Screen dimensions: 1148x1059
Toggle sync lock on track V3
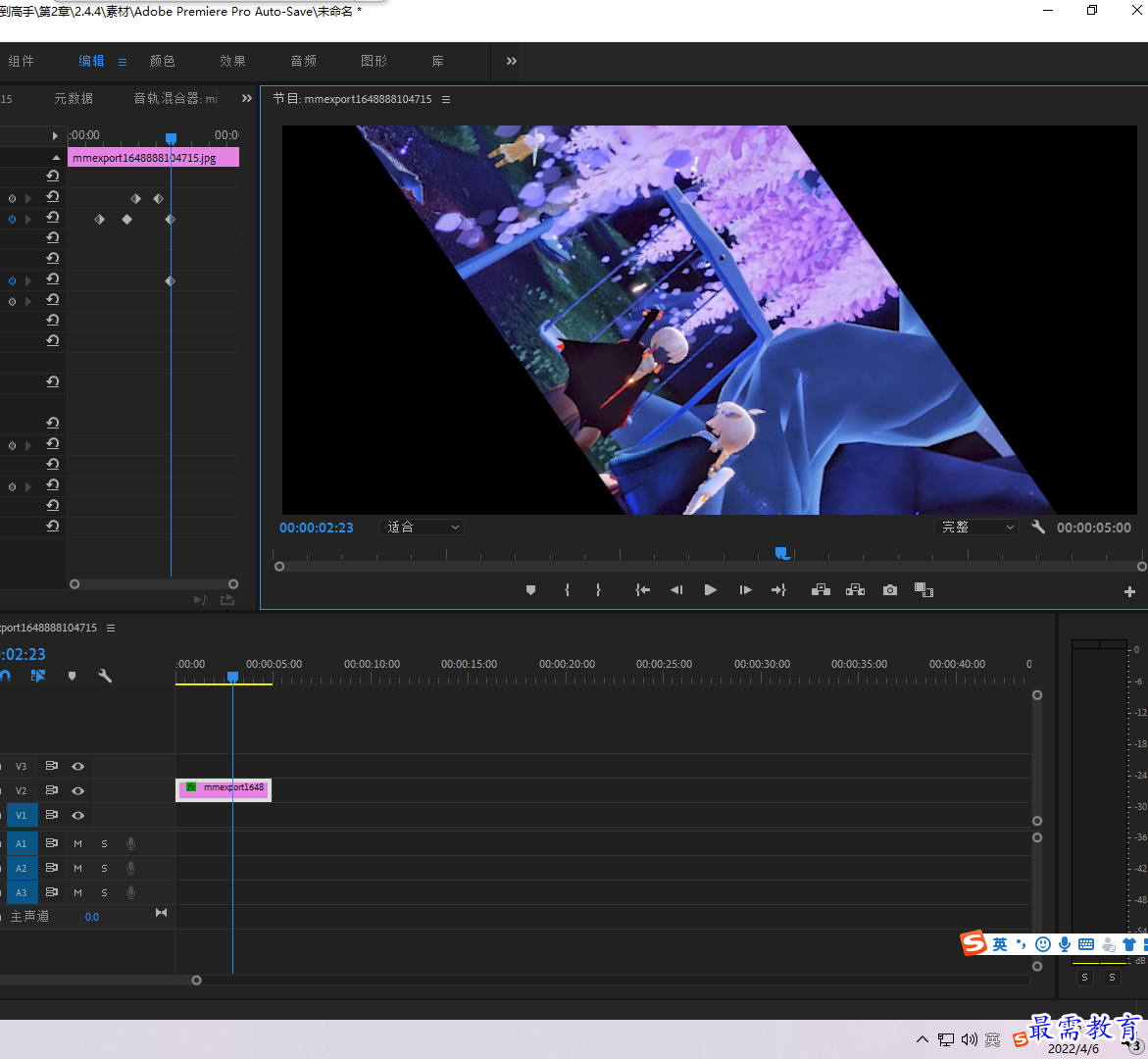51,766
